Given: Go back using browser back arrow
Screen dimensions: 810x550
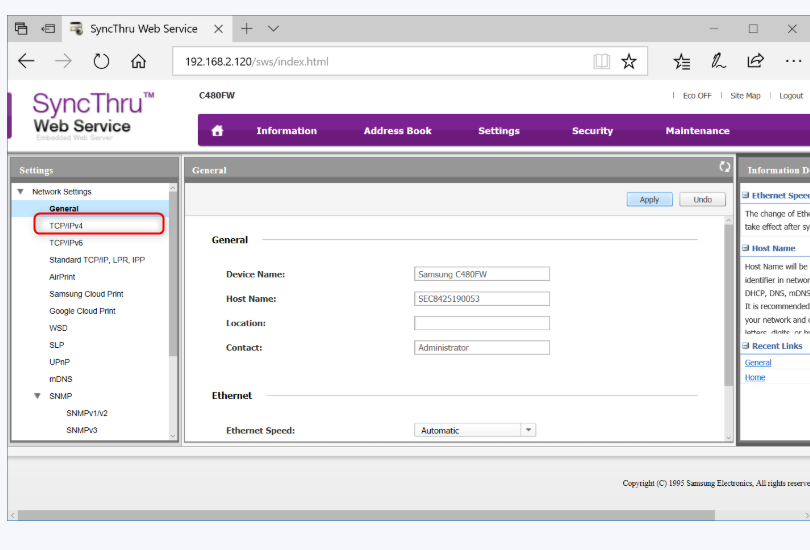Looking at the screenshot, I should click(x=26, y=61).
